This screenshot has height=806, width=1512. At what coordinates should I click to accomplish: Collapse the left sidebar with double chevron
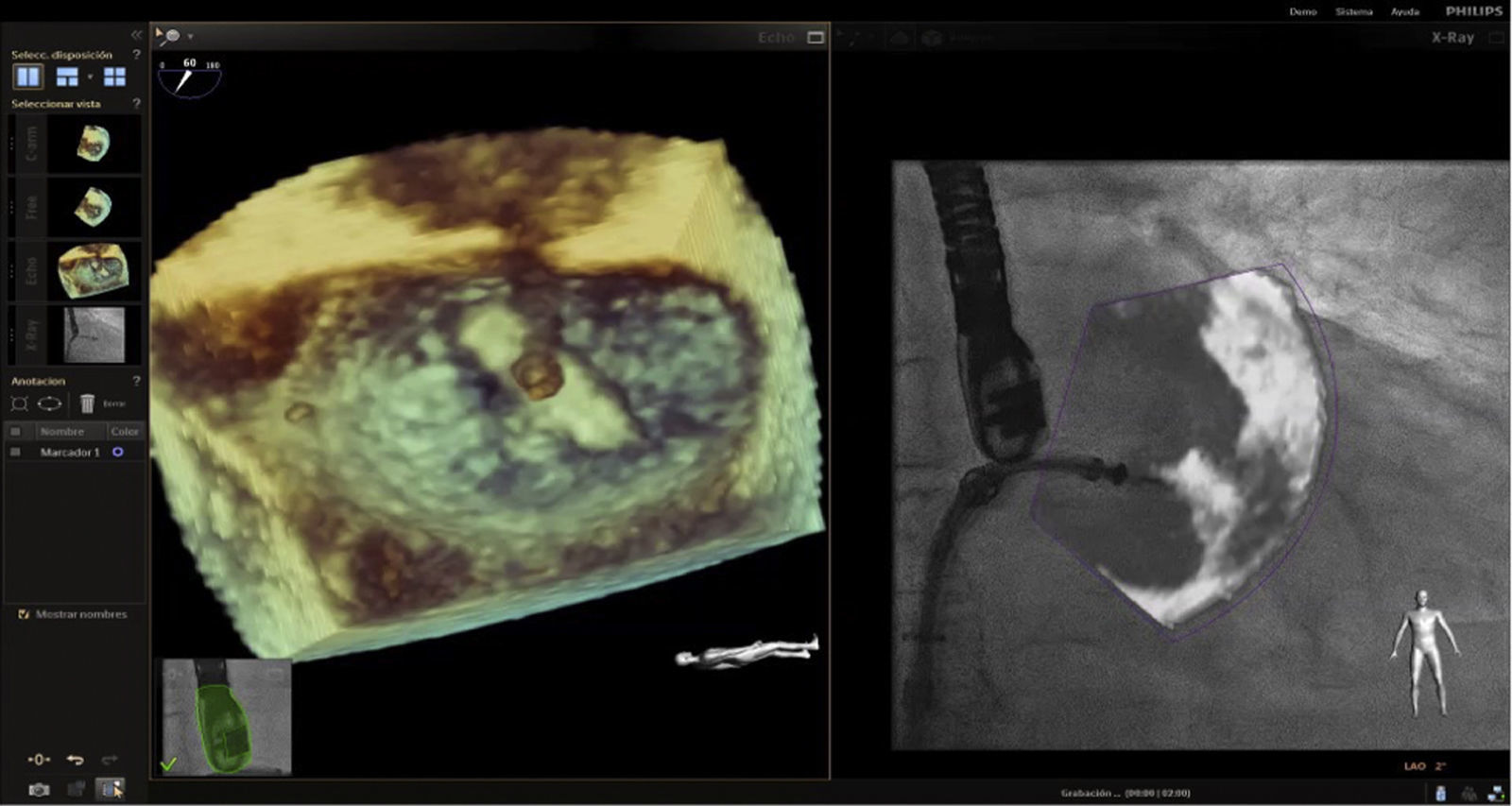coord(136,34)
